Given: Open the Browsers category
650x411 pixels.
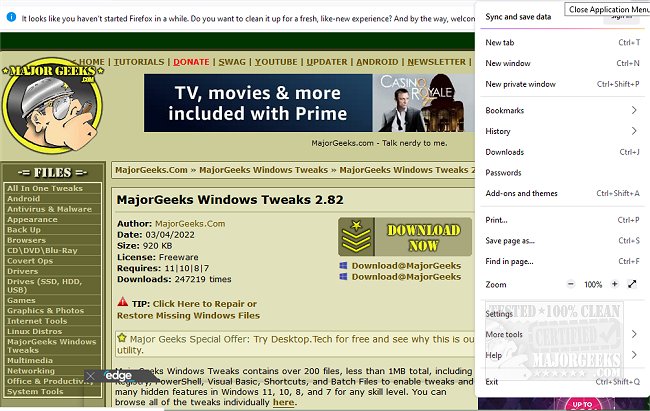Looking at the screenshot, I should [x=52, y=240].
